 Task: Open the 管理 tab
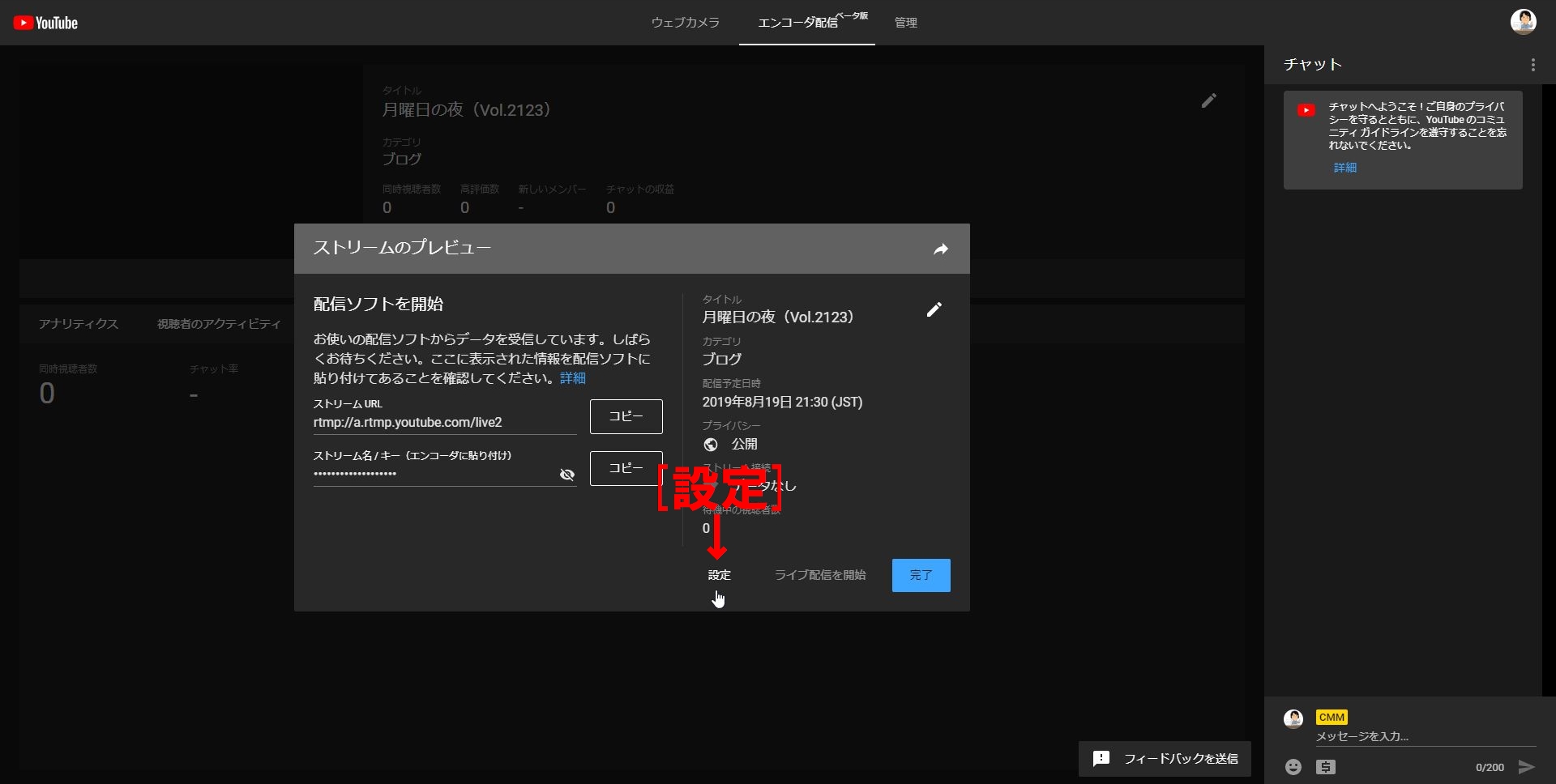(906, 23)
